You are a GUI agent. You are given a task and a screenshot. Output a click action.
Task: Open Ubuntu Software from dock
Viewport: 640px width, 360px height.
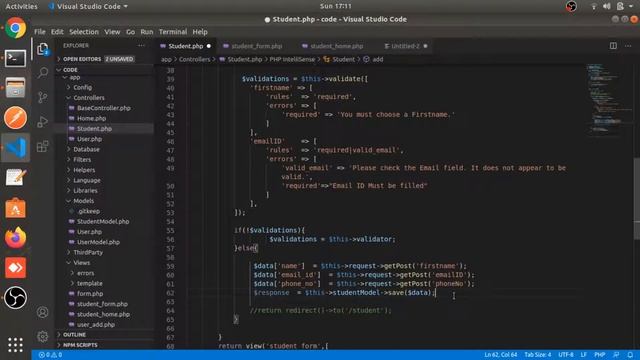(x=16, y=208)
